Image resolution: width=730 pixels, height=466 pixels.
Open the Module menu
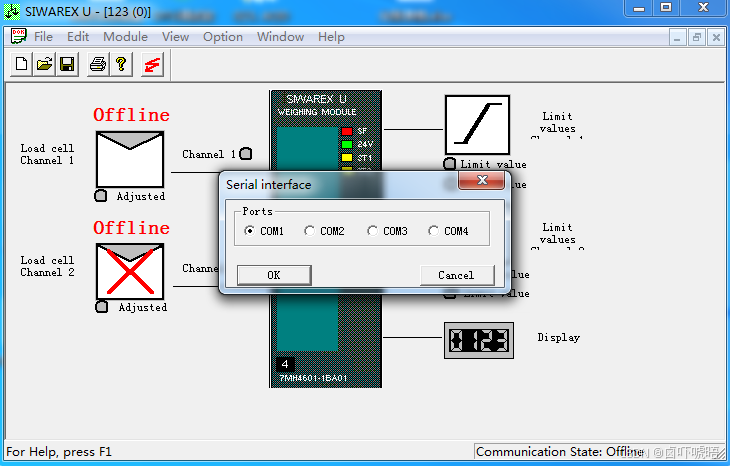(x=125, y=36)
